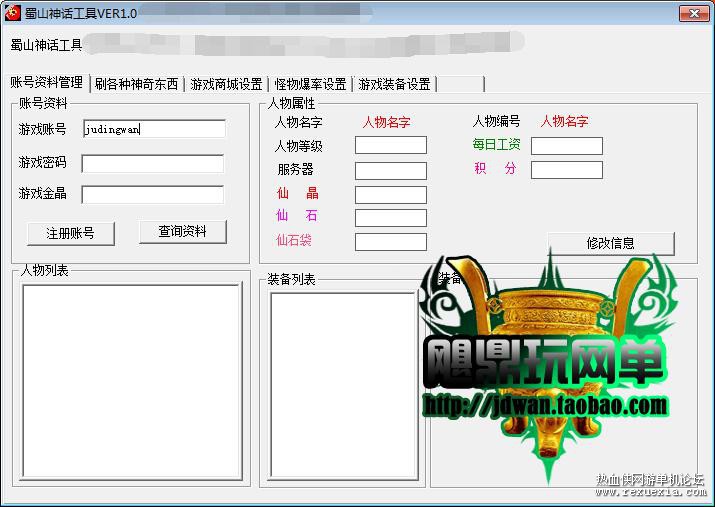The width and height of the screenshot is (715, 507).
Task: Click the 蜀山神话工具 heading label
Action: (x=46, y=45)
